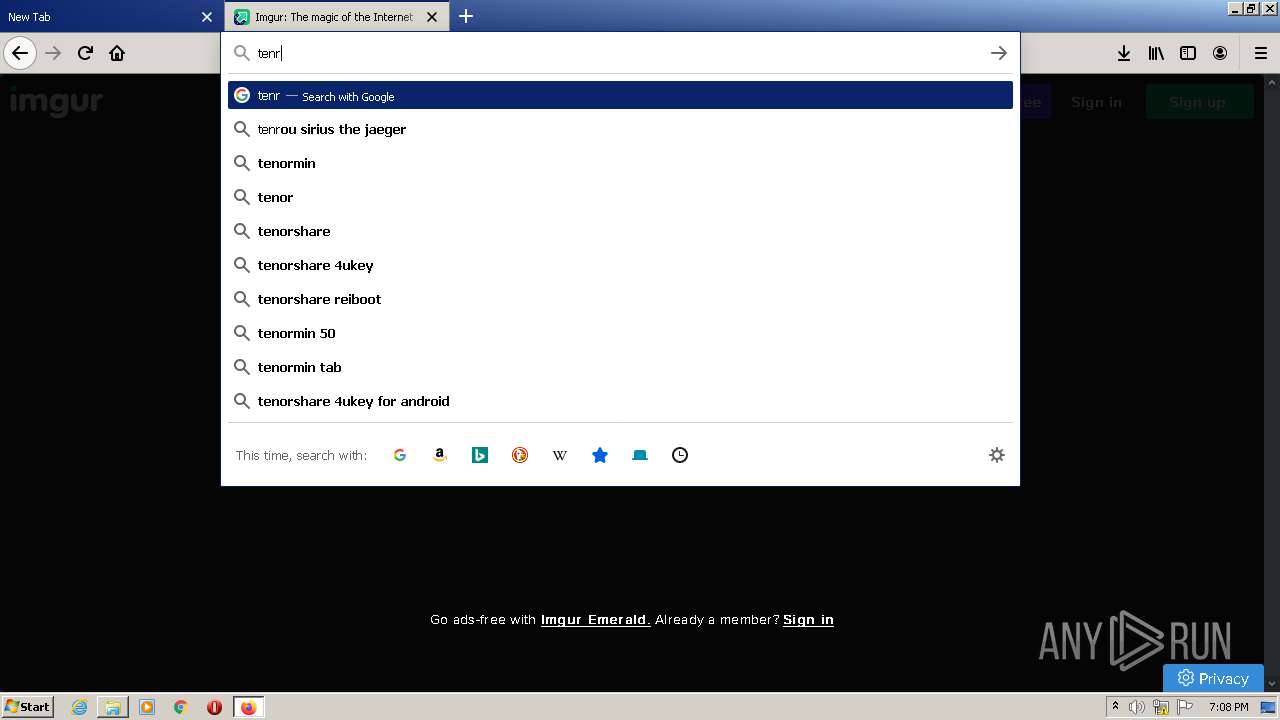Search in open Tabs icon
1280x720 pixels.
640,455
